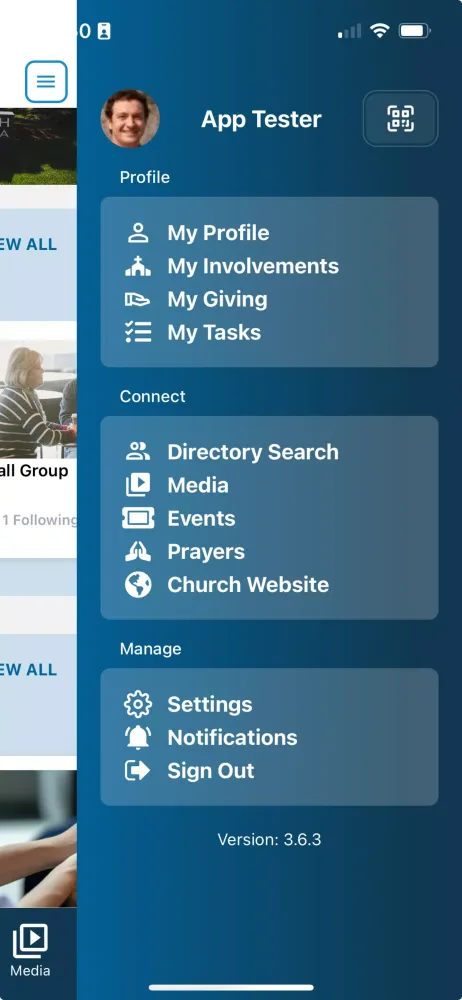The width and height of the screenshot is (462, 1000).
Task: Tap the Version: 3.6.3 text
Action: coord(269,839)
